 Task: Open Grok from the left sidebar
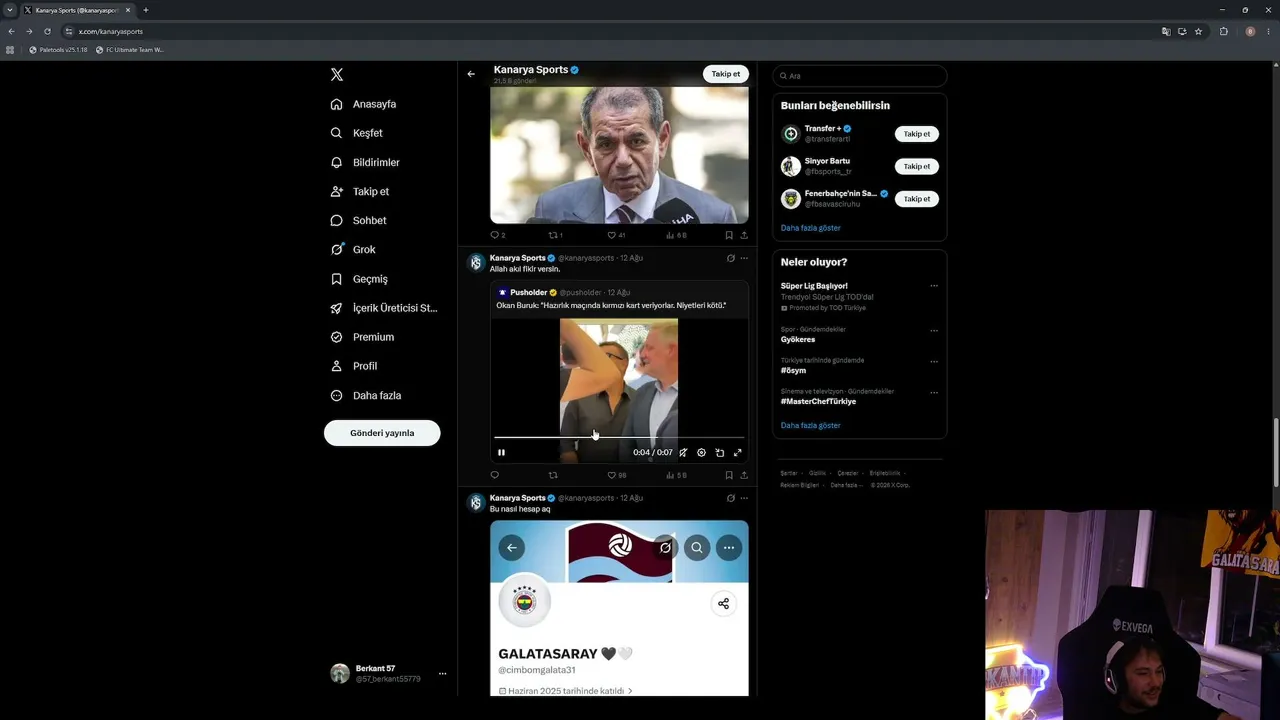click(353, 249)
